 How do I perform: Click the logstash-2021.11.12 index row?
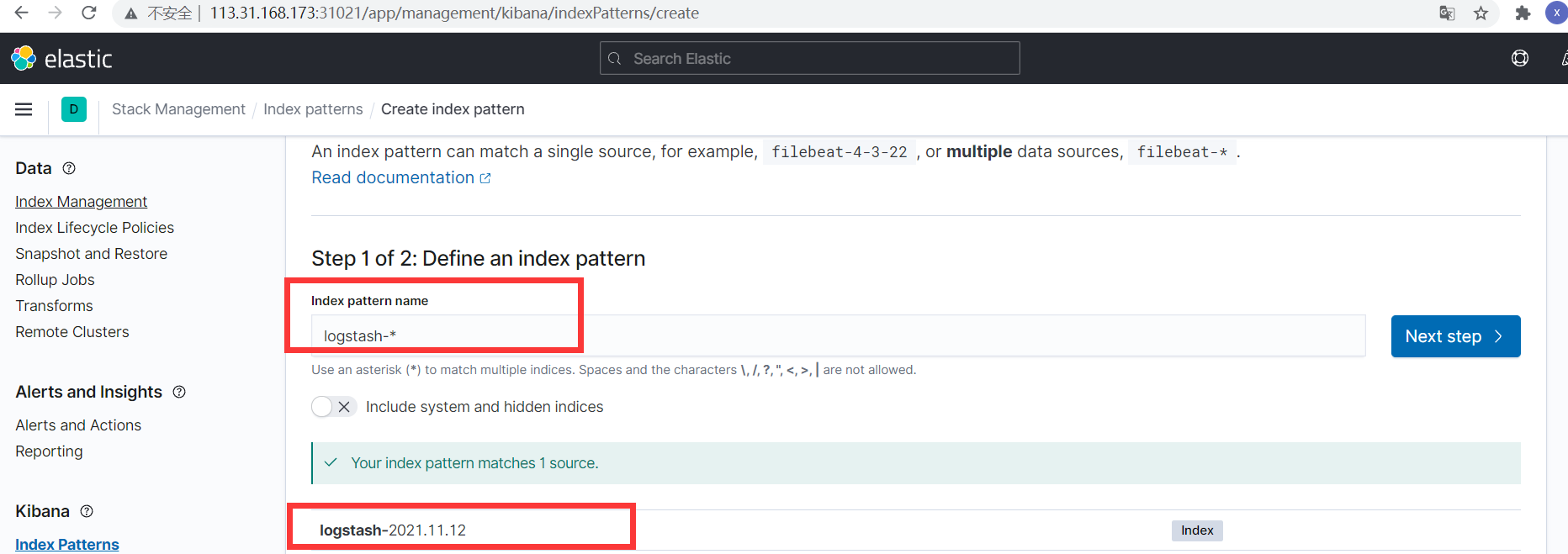coord(916,530)
